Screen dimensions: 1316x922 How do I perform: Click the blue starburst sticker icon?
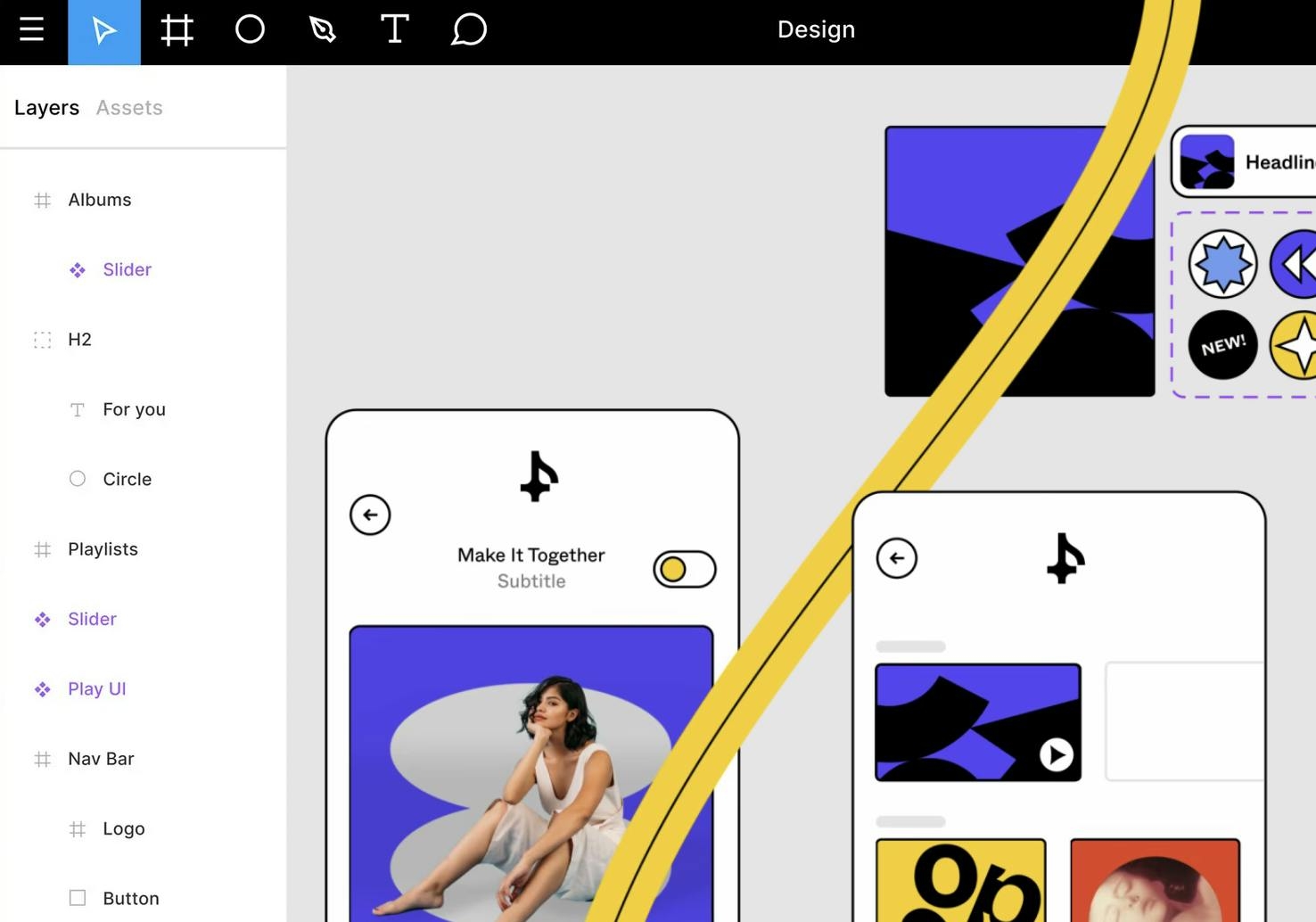tap(1222, 264)
